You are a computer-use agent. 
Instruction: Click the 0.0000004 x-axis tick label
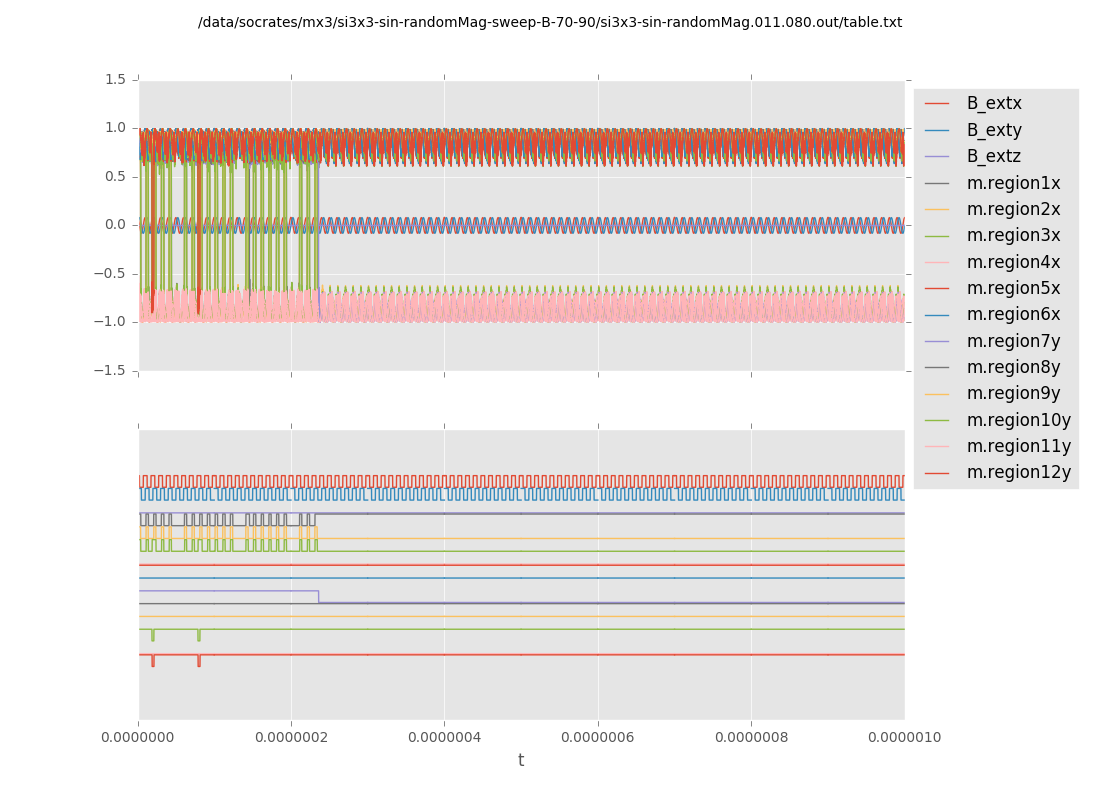click(x=445, y=738)
